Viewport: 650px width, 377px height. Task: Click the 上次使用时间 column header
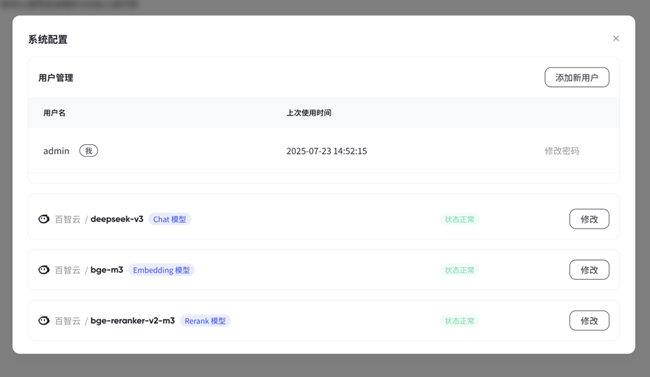pos(309,113)
